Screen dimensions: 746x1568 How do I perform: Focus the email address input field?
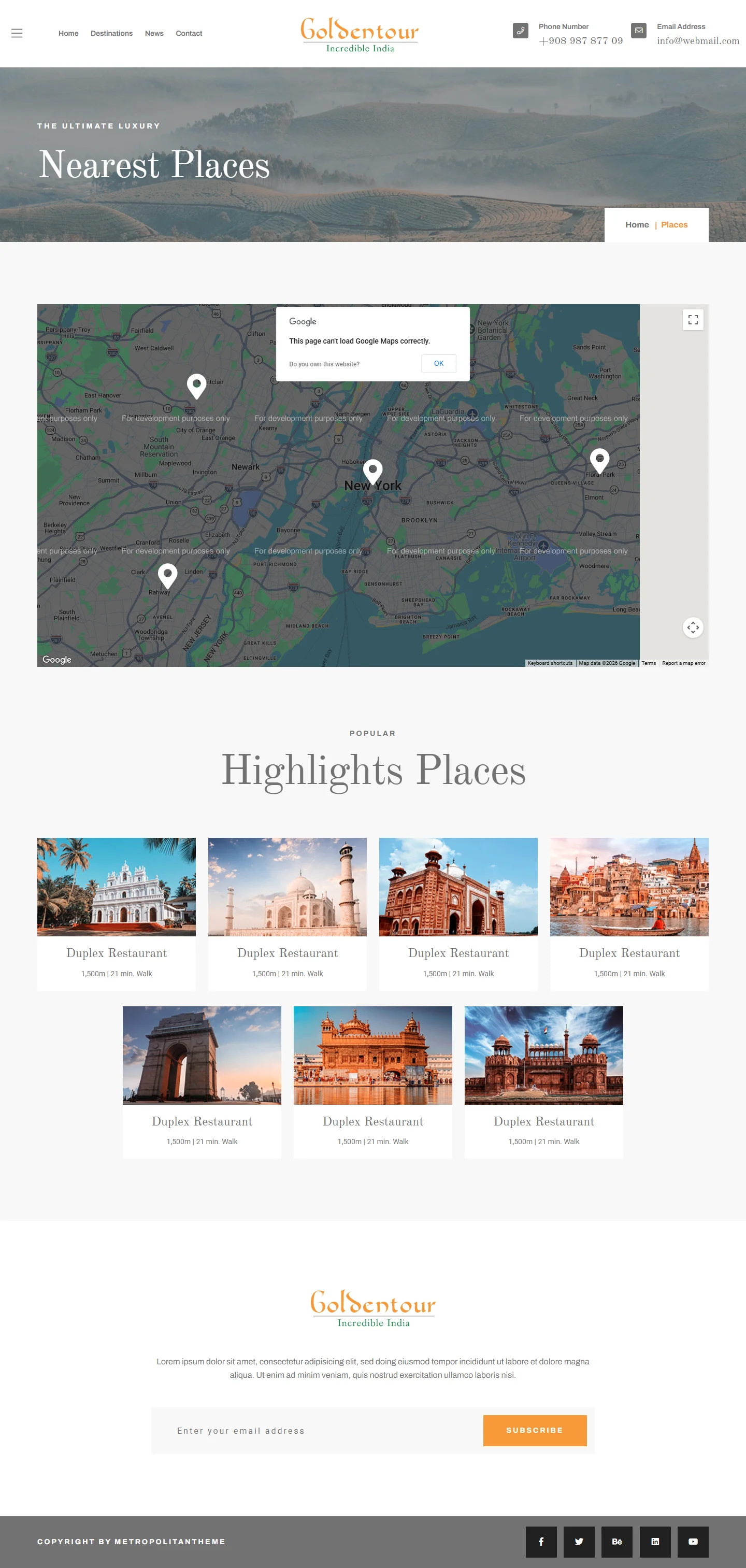[x=317, y=1431]
